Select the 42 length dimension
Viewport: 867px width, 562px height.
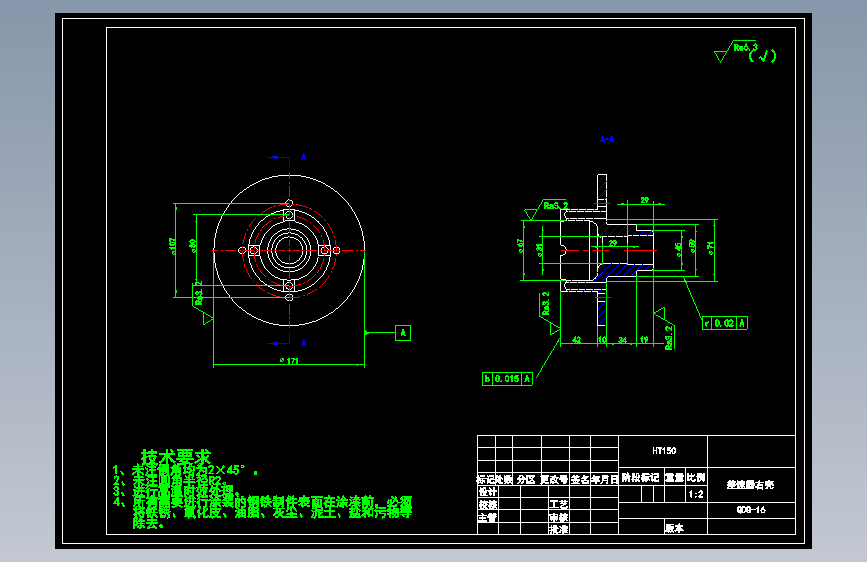click(576, 340)
